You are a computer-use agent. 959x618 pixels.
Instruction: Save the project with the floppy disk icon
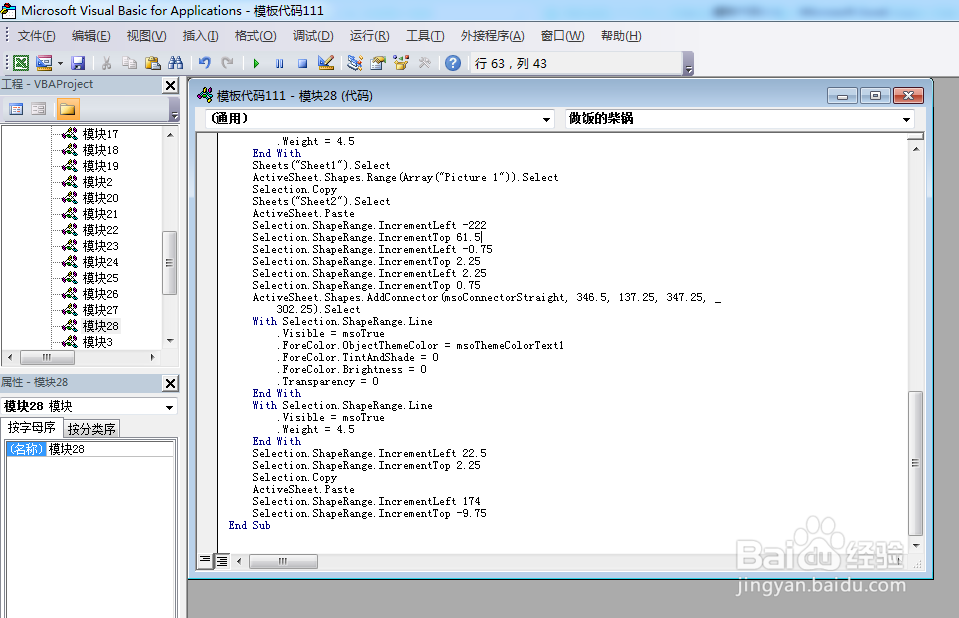click(78, 63)
